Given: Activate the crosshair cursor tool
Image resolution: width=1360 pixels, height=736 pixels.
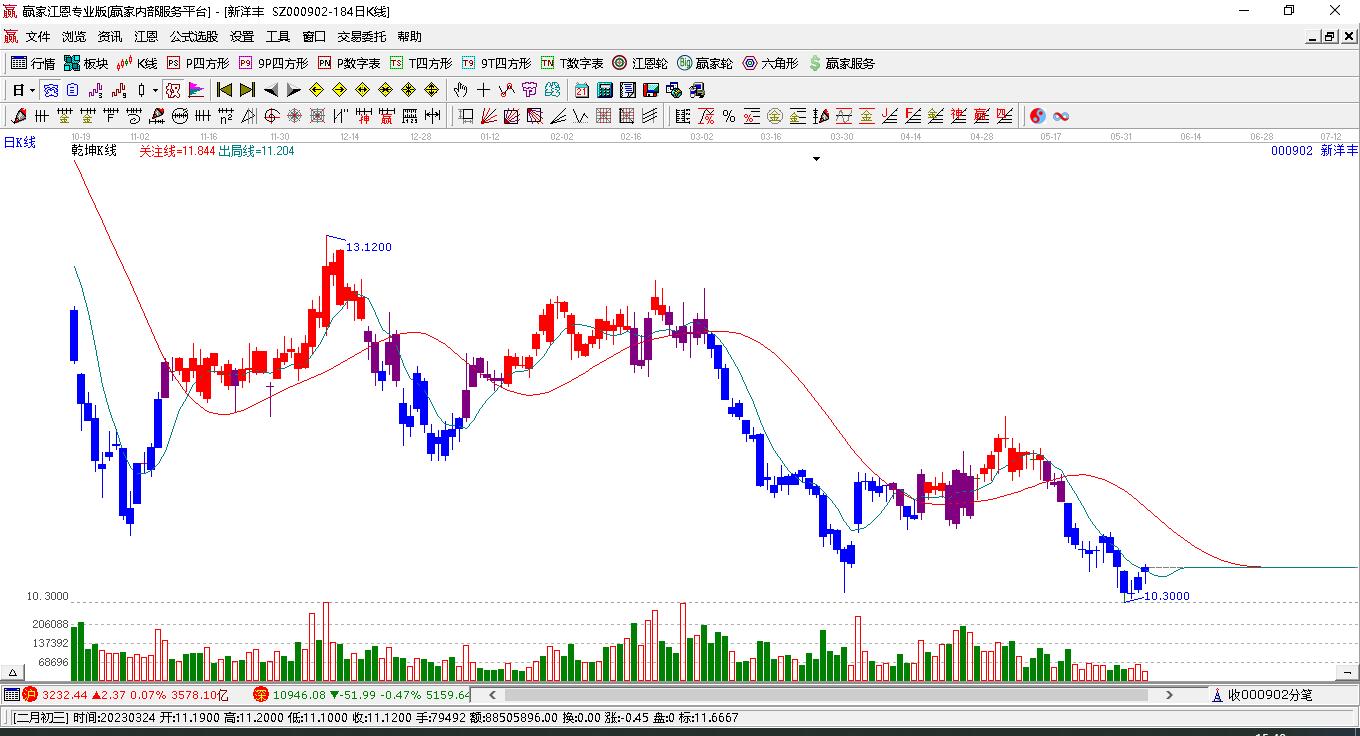Looking at the screenshot, I should coord(484,90).
